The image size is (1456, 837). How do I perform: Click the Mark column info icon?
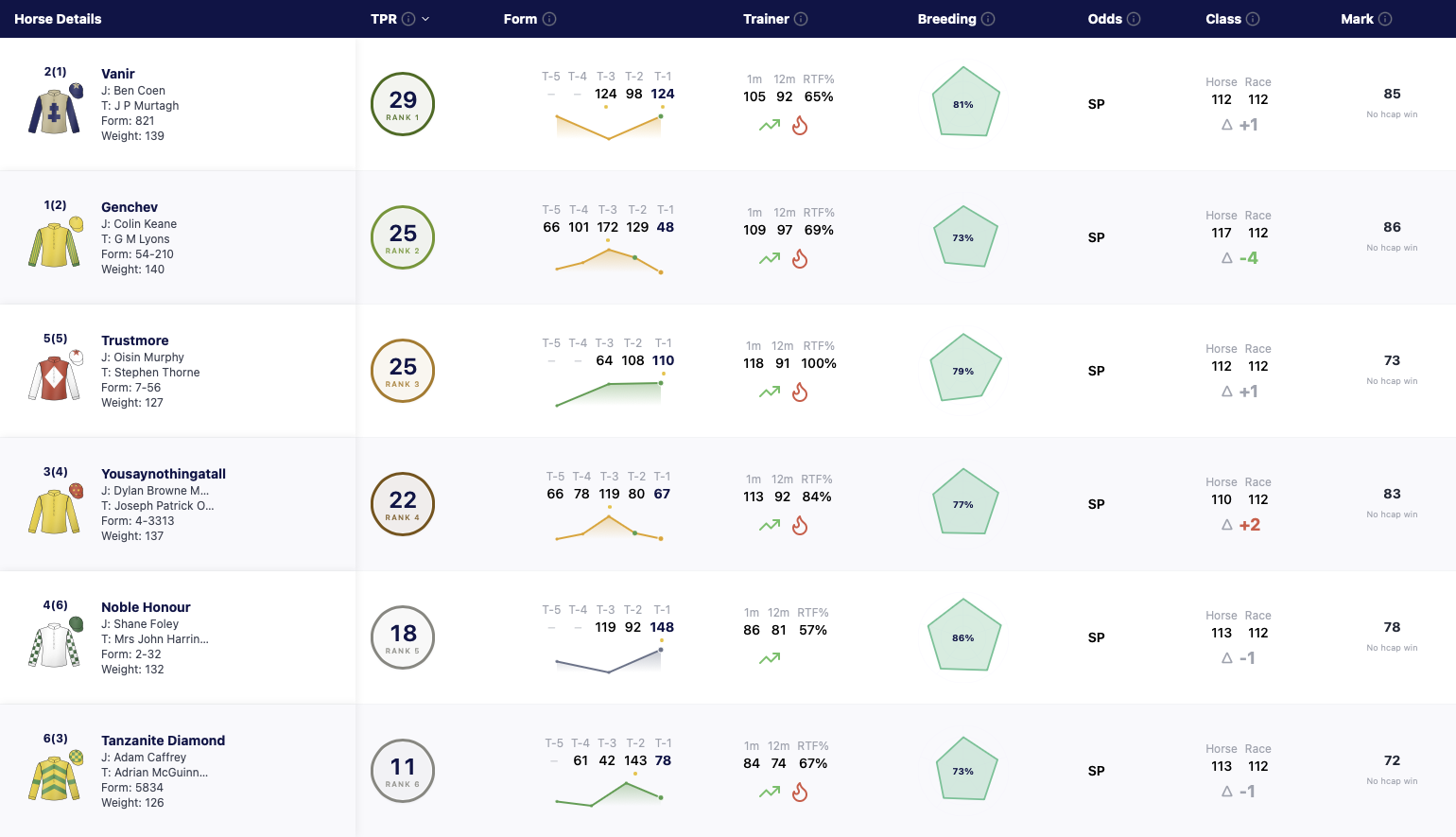click(x=1385, y=19)
